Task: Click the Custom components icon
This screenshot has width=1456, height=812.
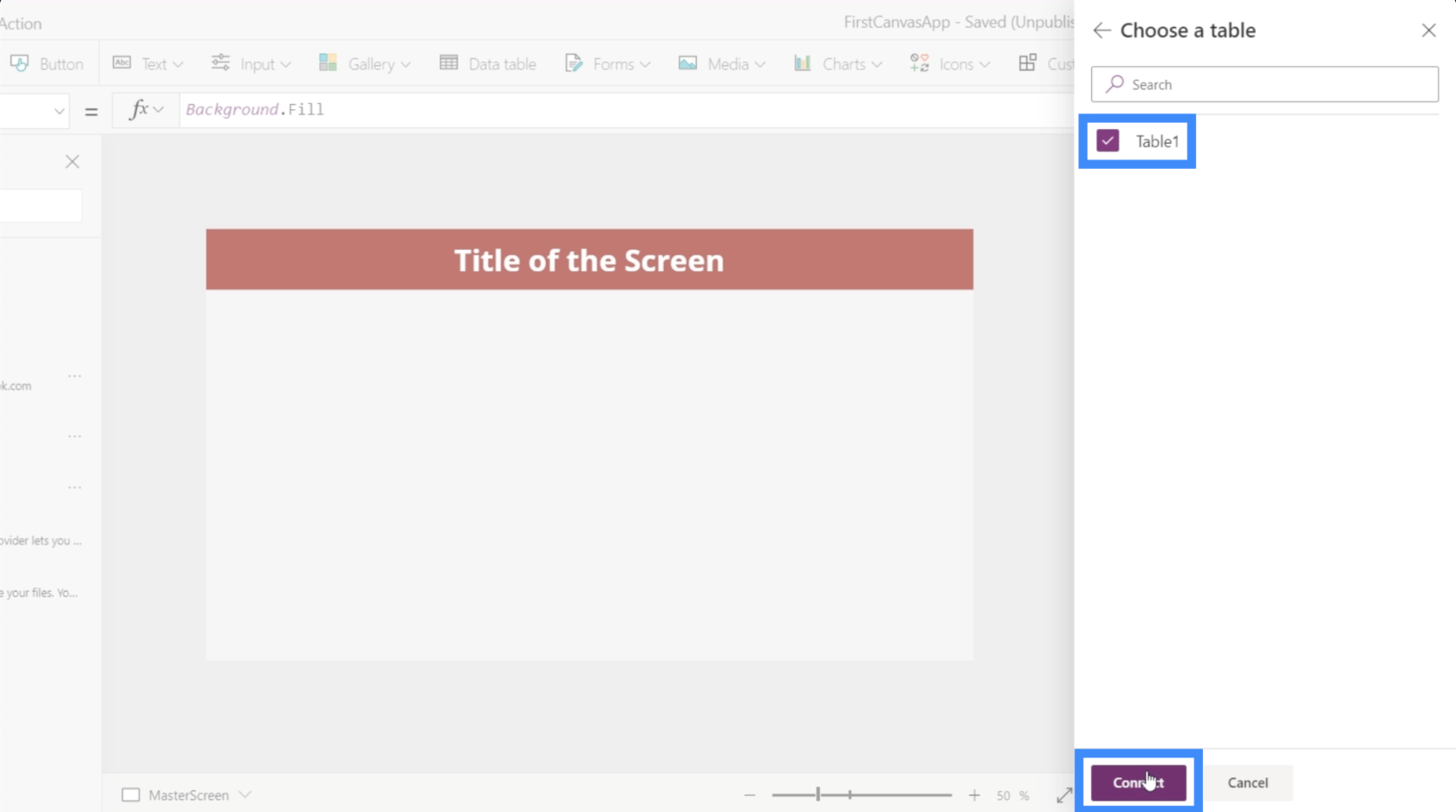Action: coord(1028,63)
